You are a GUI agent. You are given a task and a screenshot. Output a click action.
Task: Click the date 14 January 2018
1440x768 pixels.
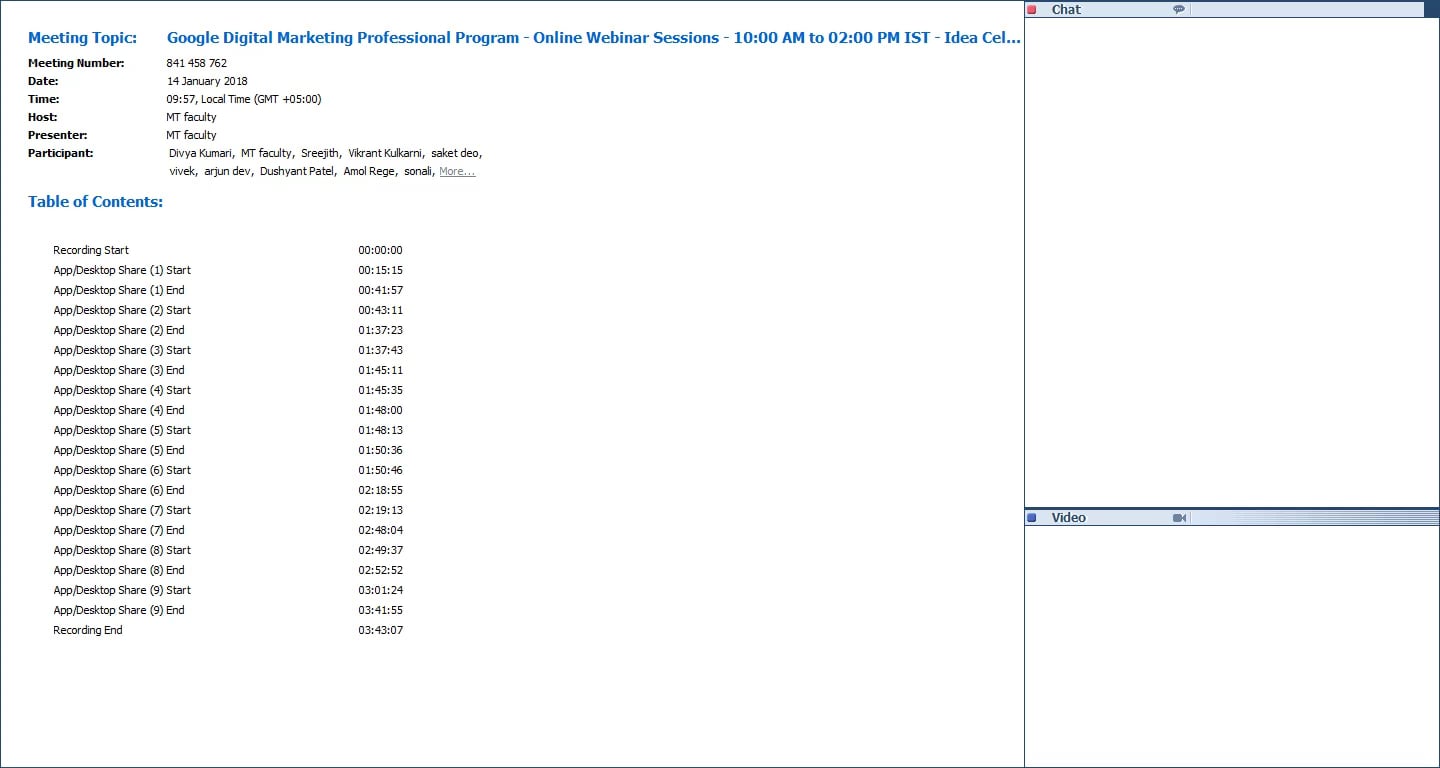(x=207, y=82)
